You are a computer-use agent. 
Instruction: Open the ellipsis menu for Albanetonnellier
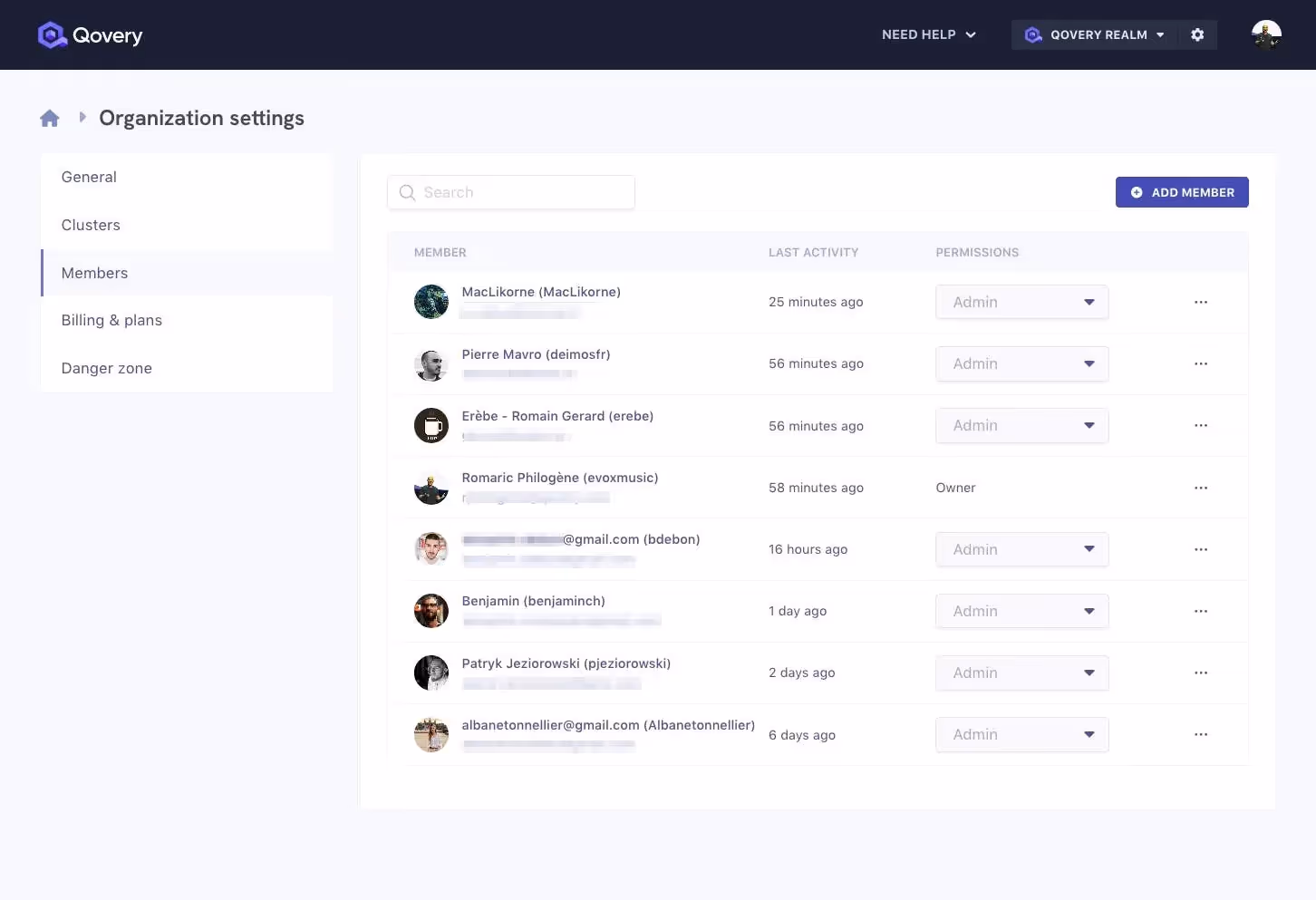1201,734
